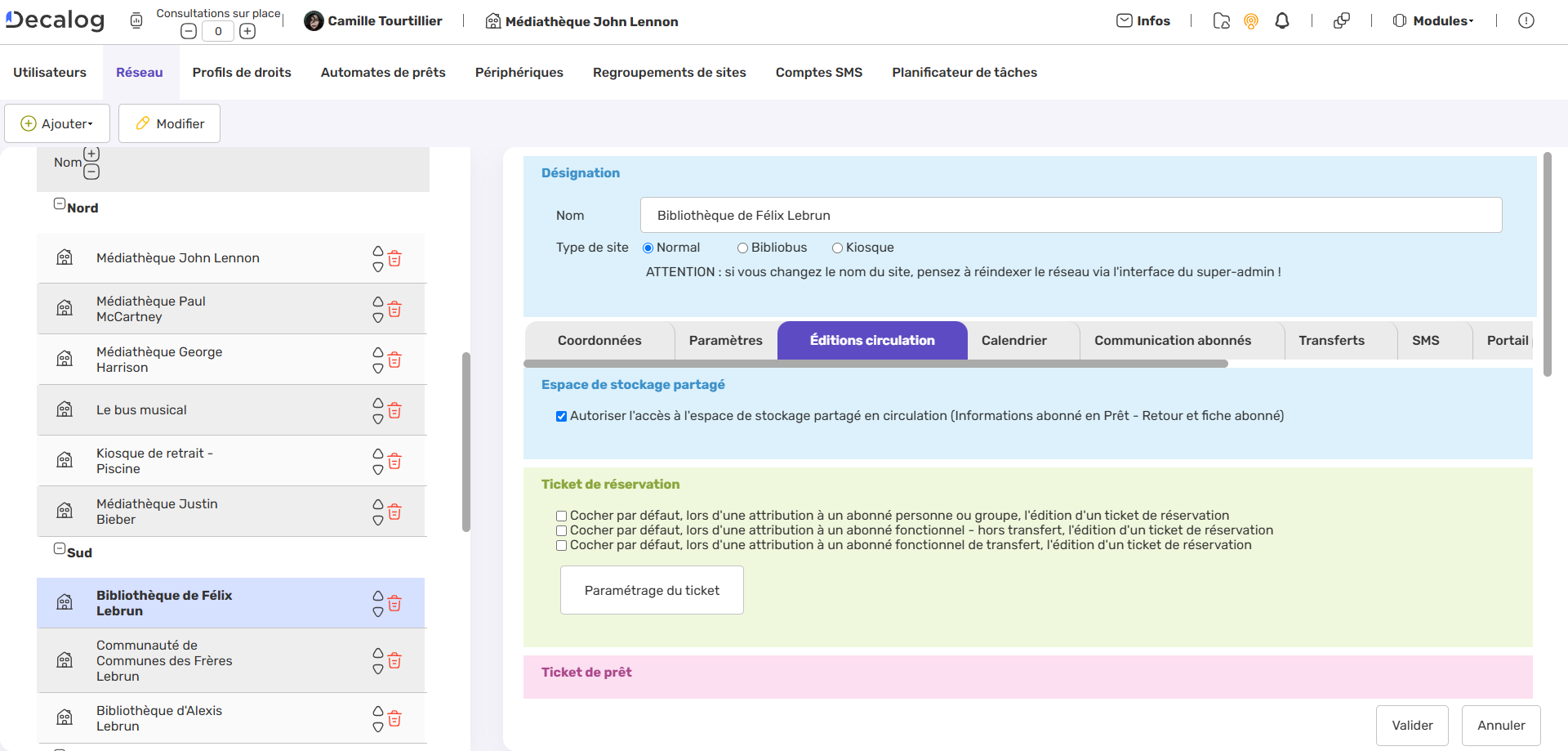1568x751 pixels.
Task: Collapse the Nord group
Action: tap(60, 204)
